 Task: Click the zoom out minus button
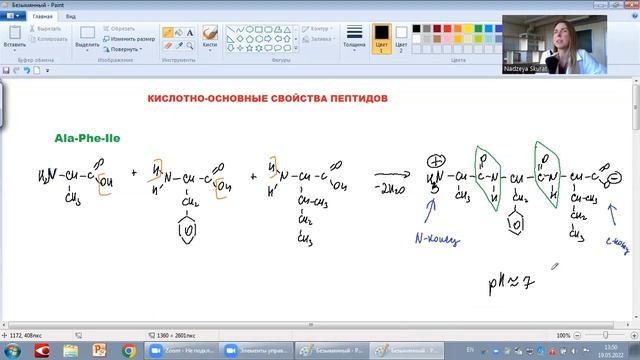tap(577, 335)
